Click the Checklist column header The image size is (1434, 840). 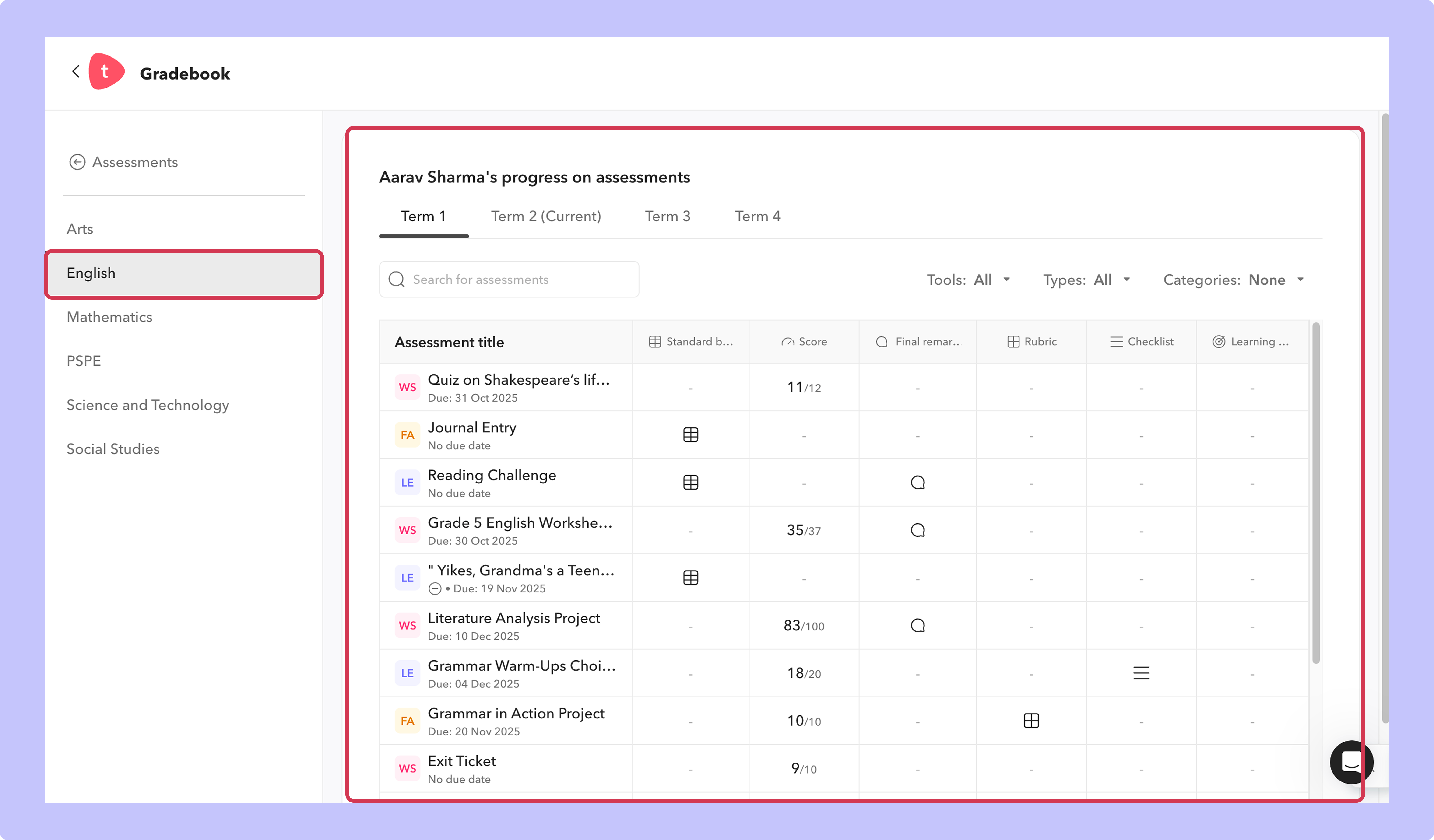pyautogui.click(x=1142, y=342)
